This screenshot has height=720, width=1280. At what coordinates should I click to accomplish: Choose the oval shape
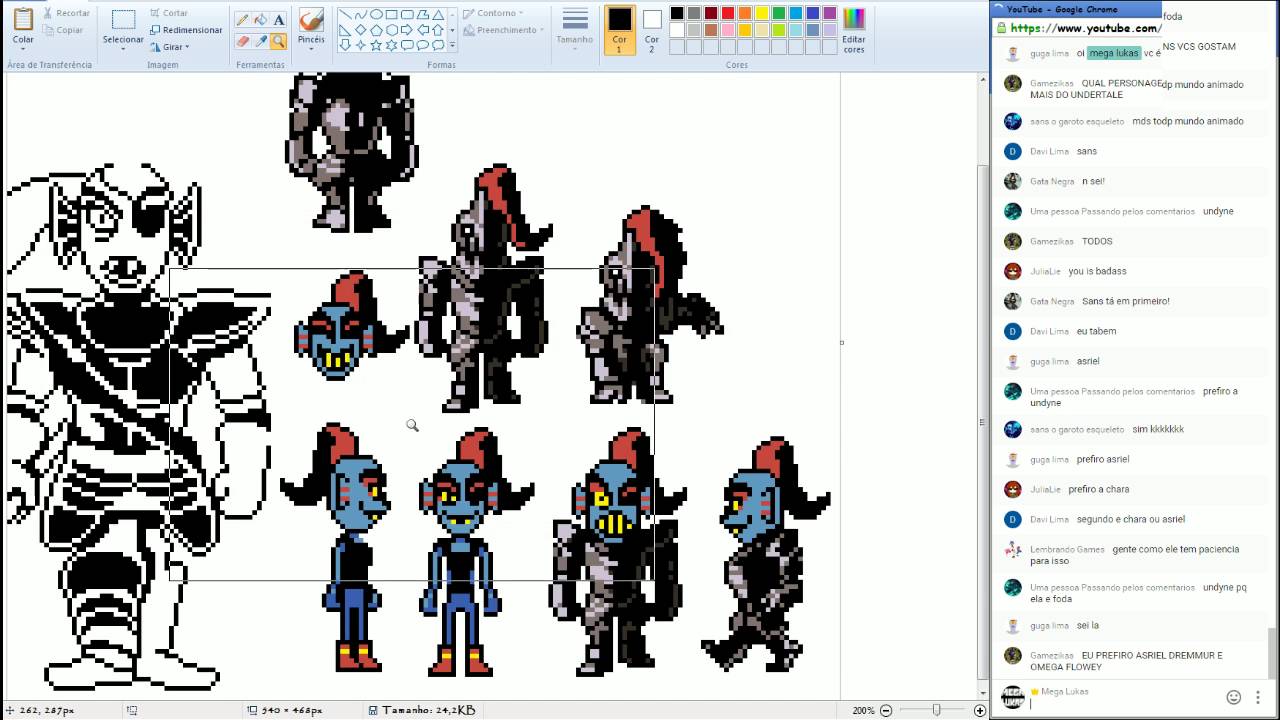click(x=376, y=14)
